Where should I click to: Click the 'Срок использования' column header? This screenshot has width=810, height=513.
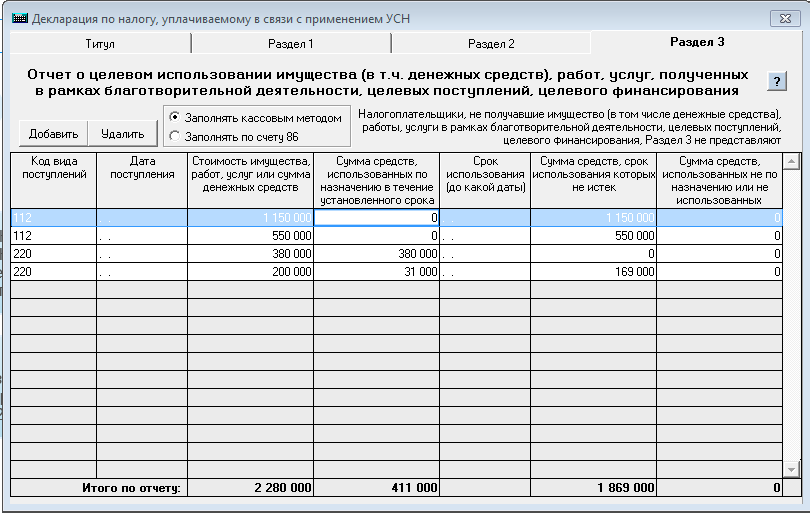coord(485,175)
